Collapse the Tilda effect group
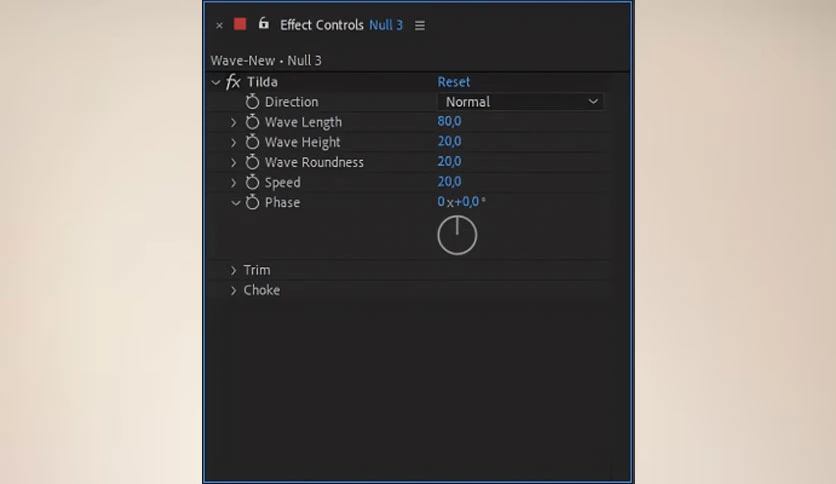Viewport: 836px width, 484px height. (x=216, y=82)
